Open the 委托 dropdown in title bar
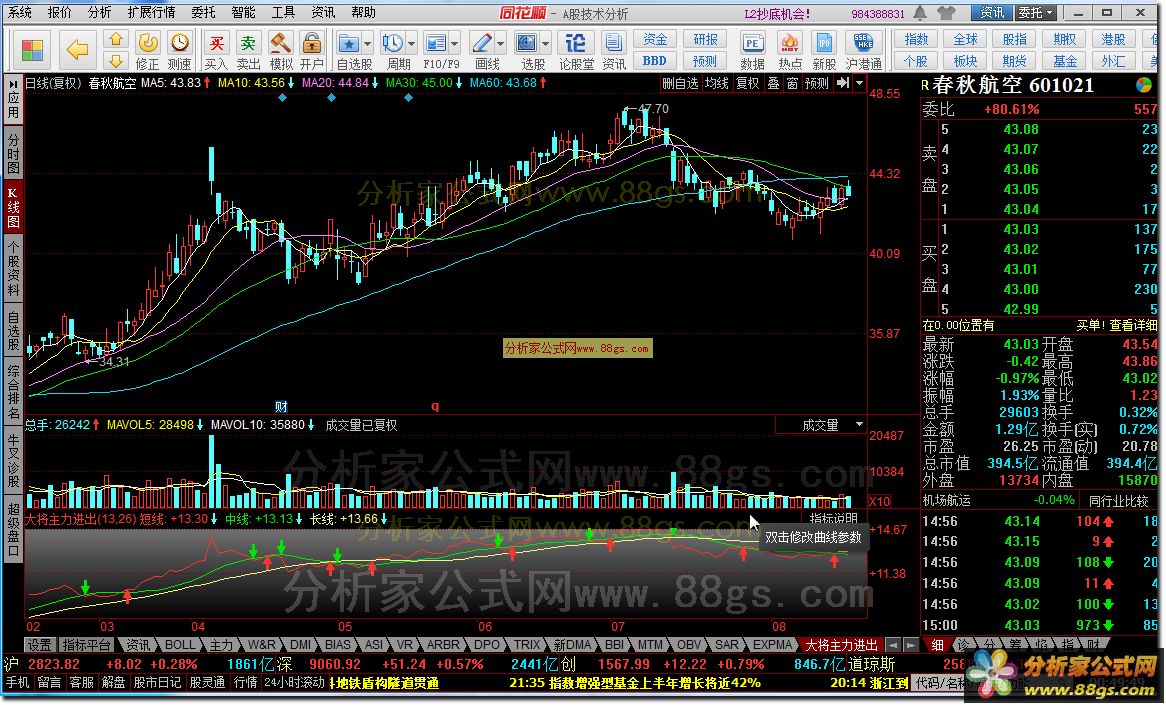The image size is (1166, 705). (x=1037, y=13)
